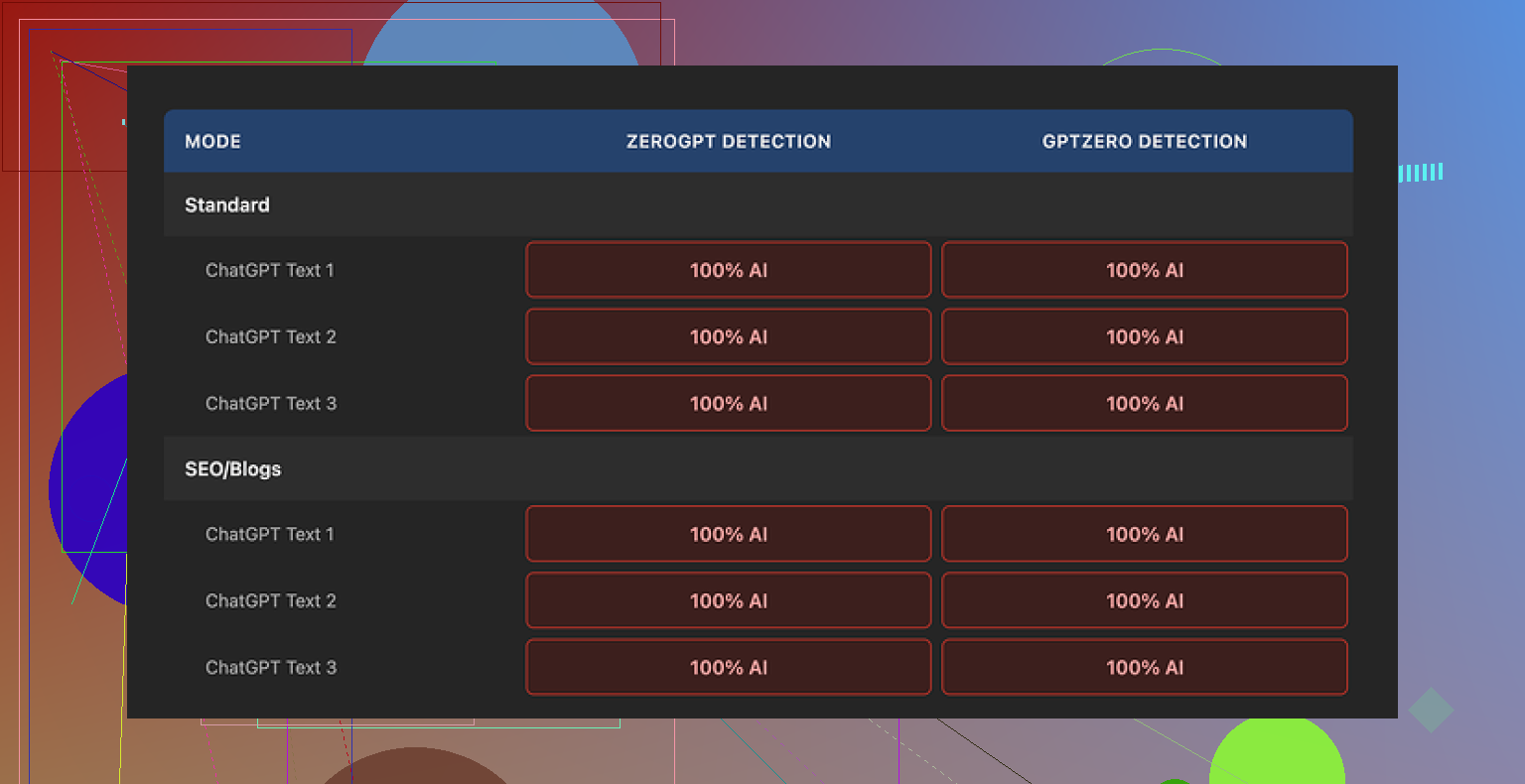Click the GPTZERO DETECTION column header
1525x784 pixels.
[x=1144, y=141]
